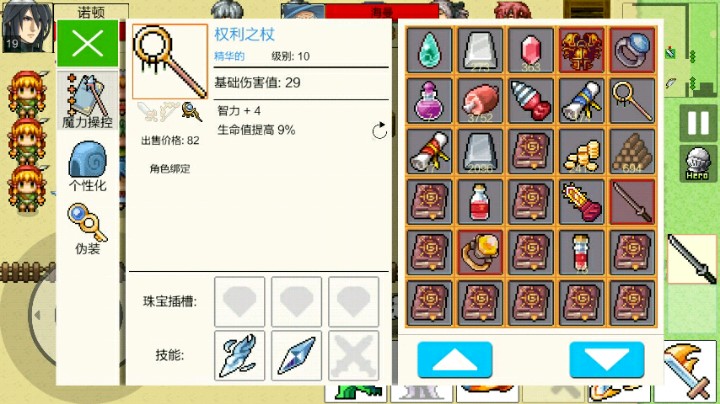Open the 伪装 disguise tab
The height and width of the screenshot is (404, 720).
(87, 229)
